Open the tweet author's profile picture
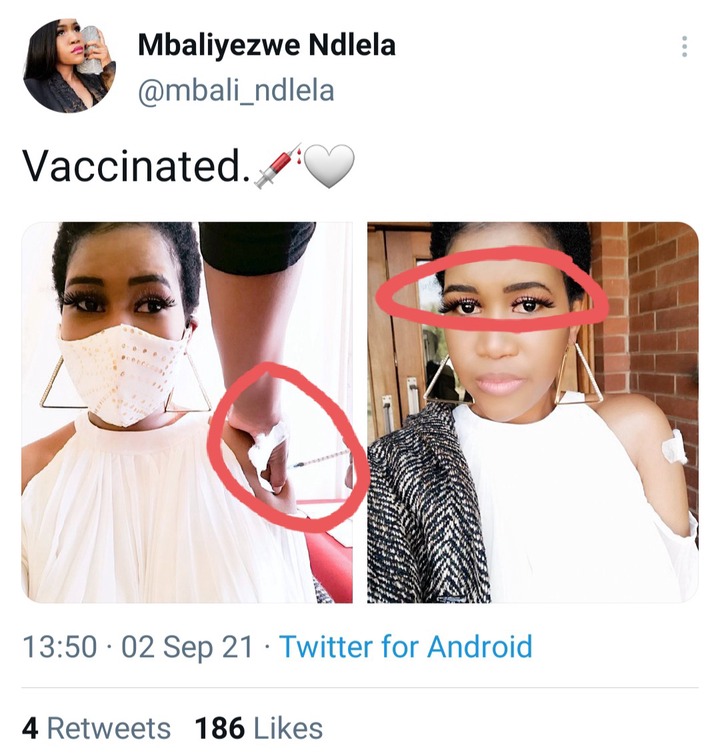Image resolution: width=720 pixels, height=753 pixels. pos(69,65)
